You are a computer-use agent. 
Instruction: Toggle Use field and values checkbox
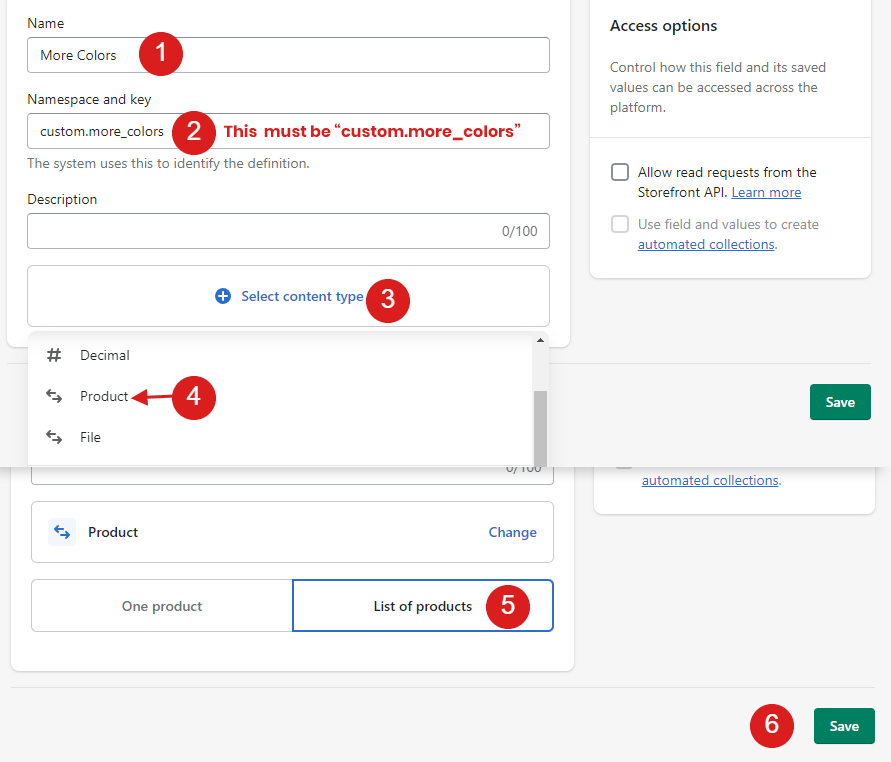pos(620,224)
